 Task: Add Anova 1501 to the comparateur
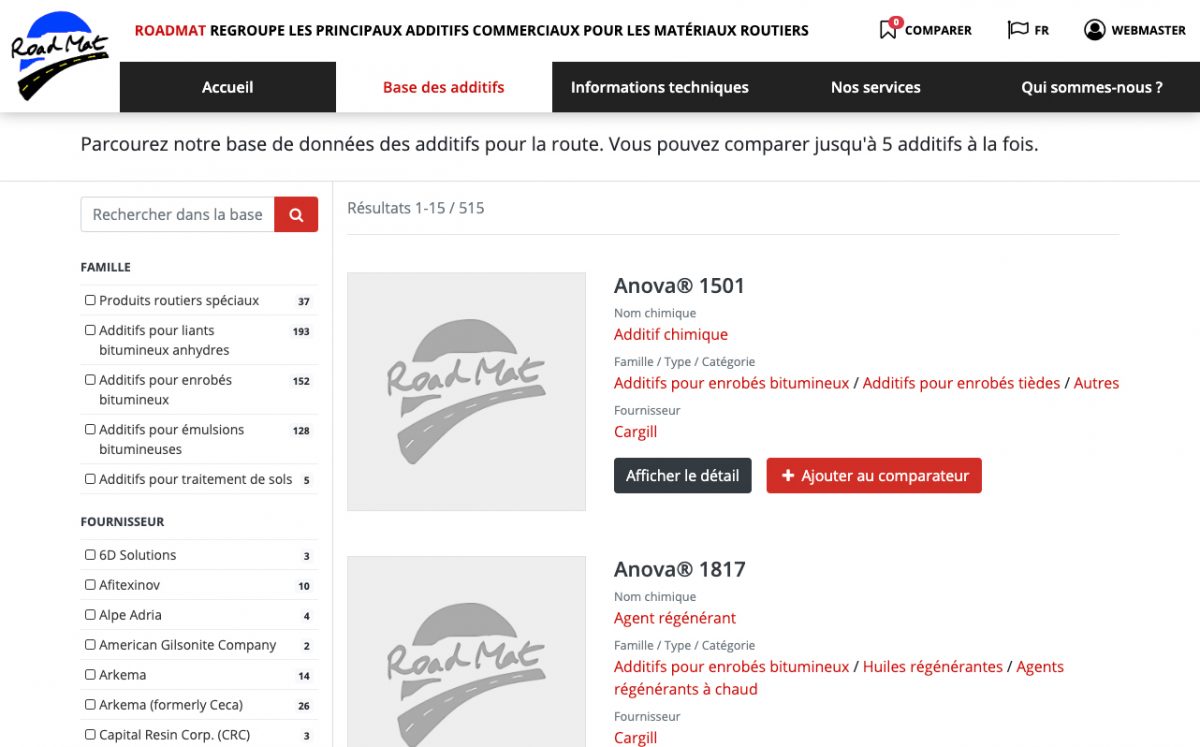click(x=874, y=476)
